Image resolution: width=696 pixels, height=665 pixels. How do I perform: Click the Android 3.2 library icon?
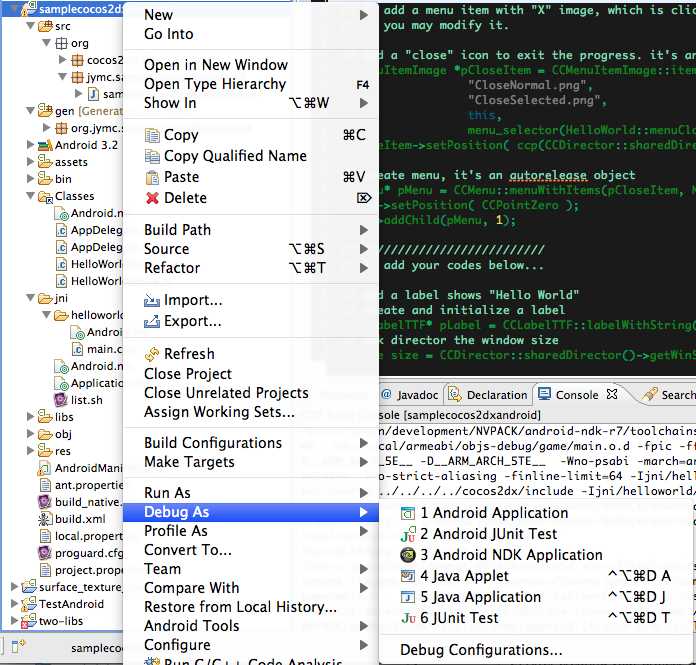[45, 145]
